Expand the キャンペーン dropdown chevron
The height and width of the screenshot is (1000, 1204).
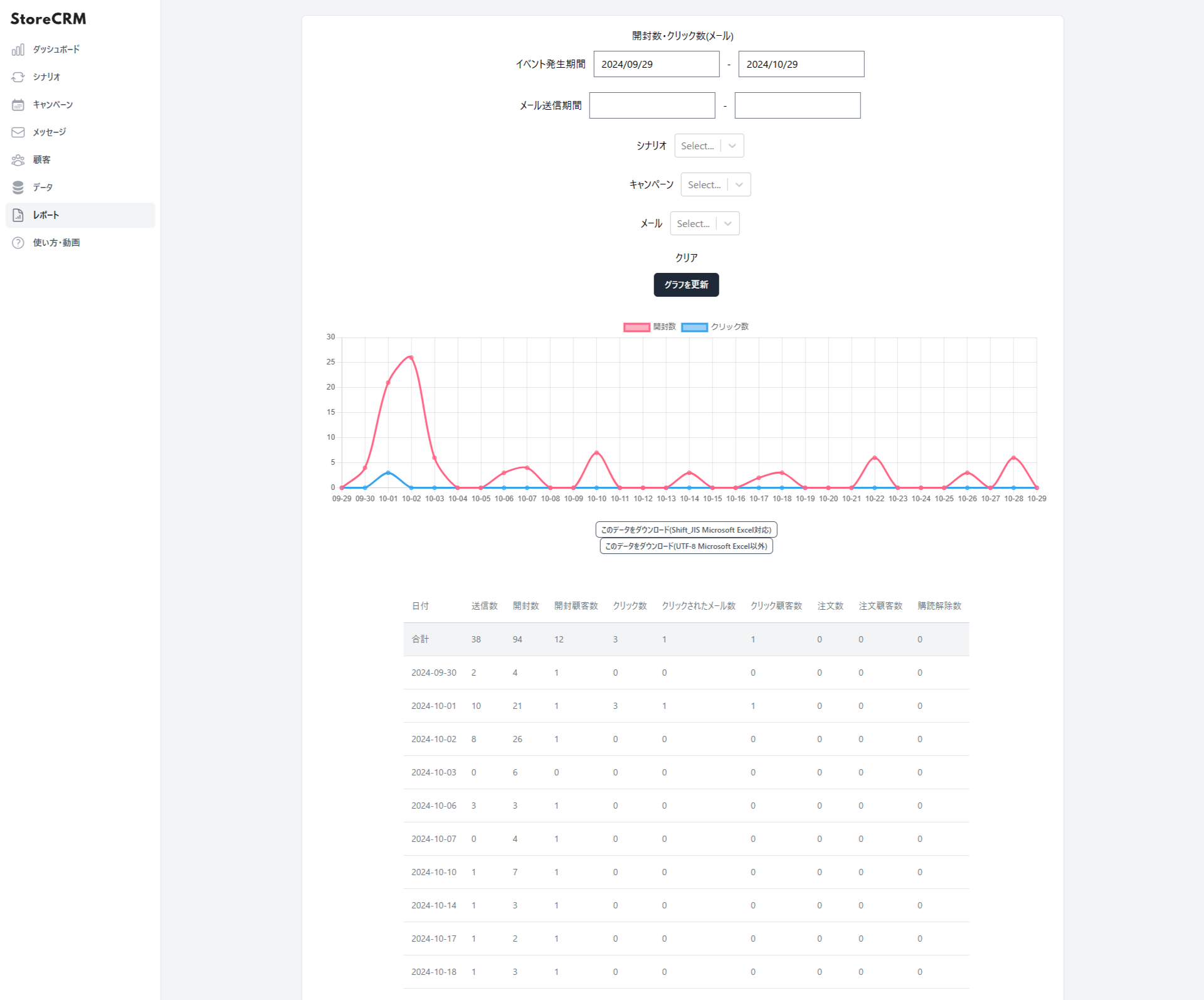pos(739,184)
